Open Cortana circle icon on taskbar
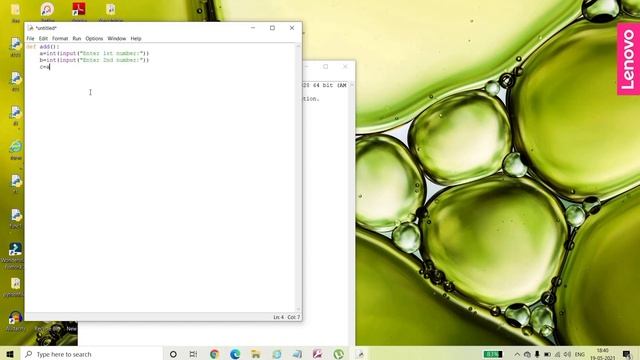 coord(173,354)
